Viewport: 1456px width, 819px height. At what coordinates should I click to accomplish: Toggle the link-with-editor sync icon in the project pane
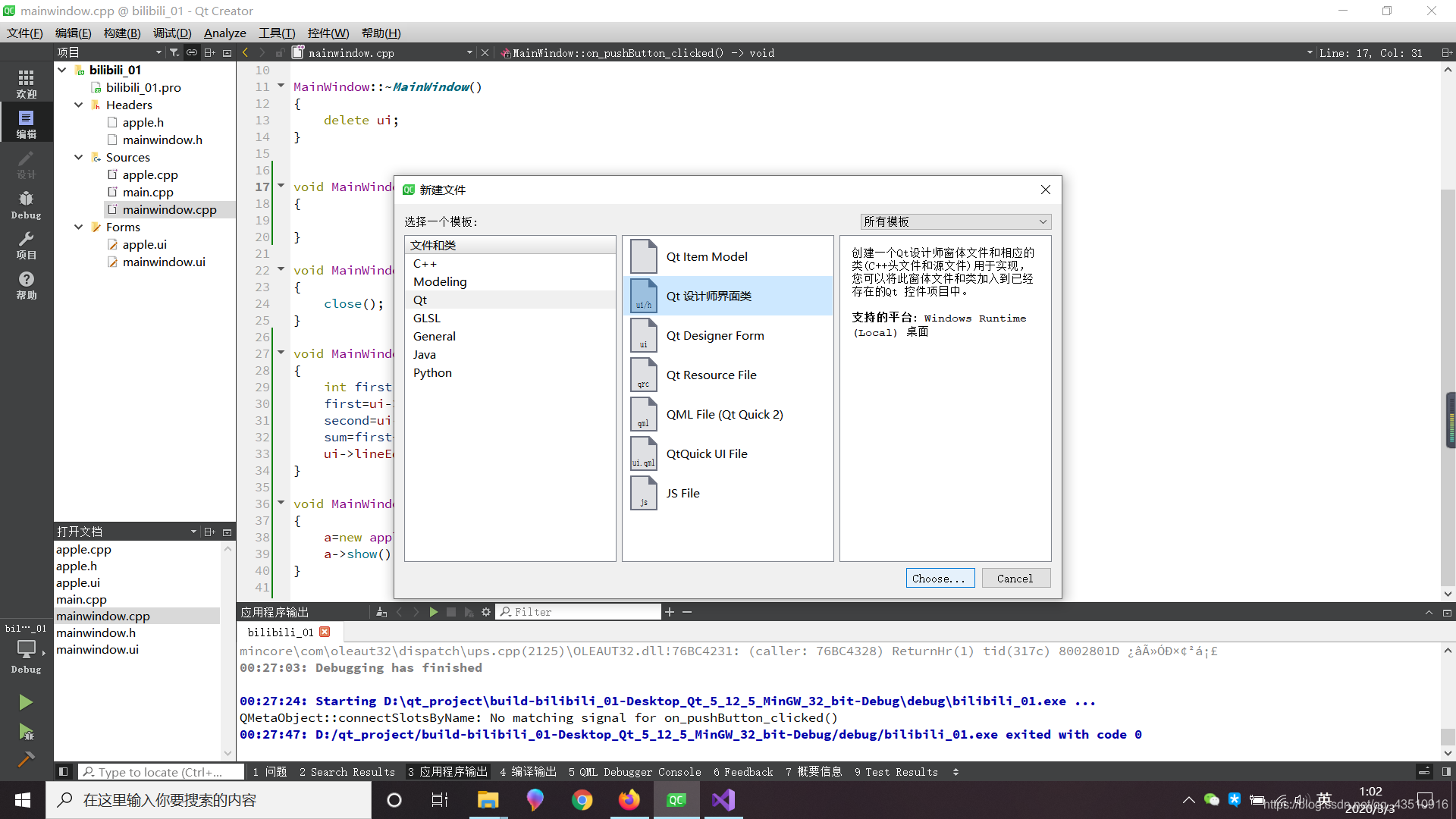(x=192, y=52)
